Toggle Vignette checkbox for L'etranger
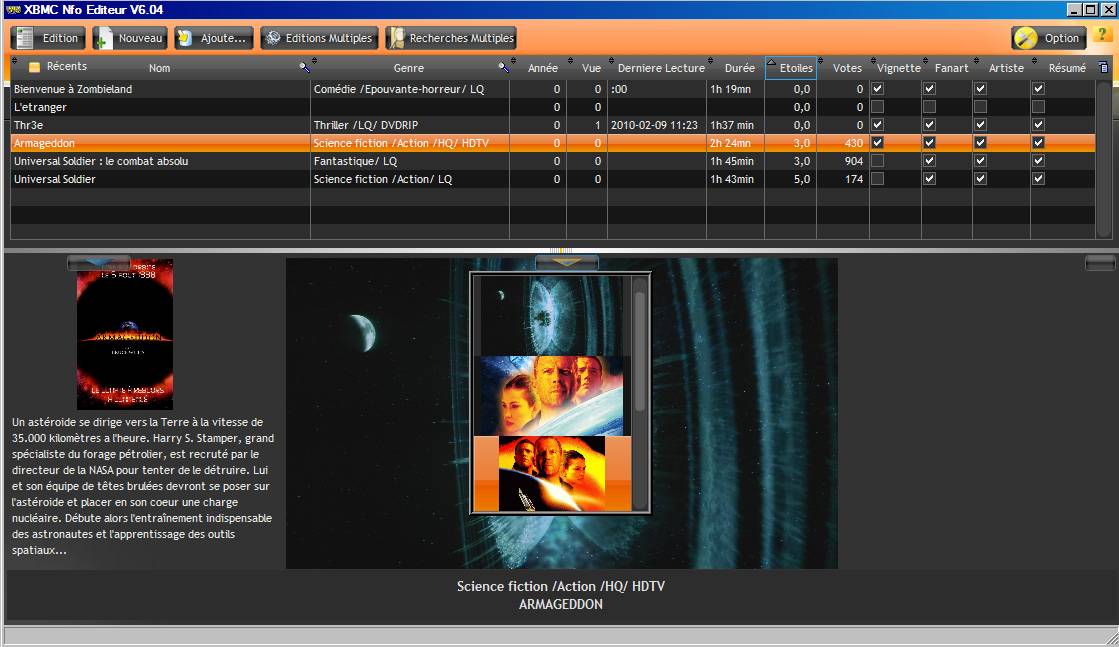1119x647 pixels. click(x=878, y=106)
